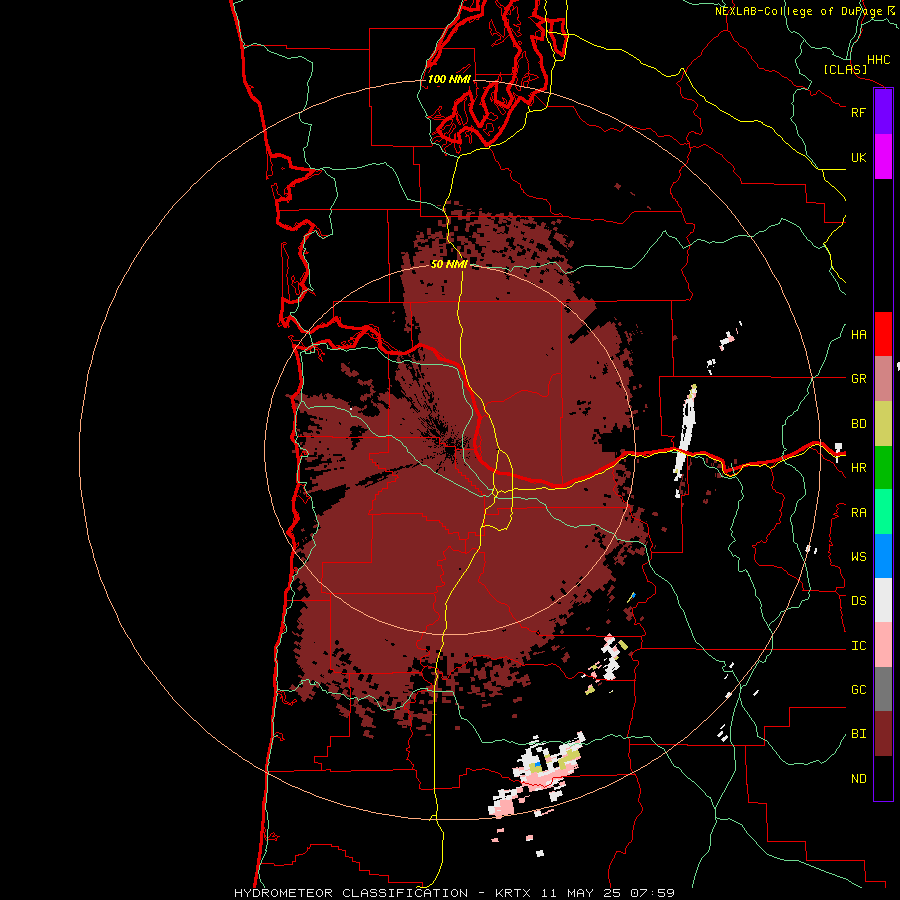The image size is (900, 900).
Task: Click the BI legend label
Action: (x=859, y=734)
